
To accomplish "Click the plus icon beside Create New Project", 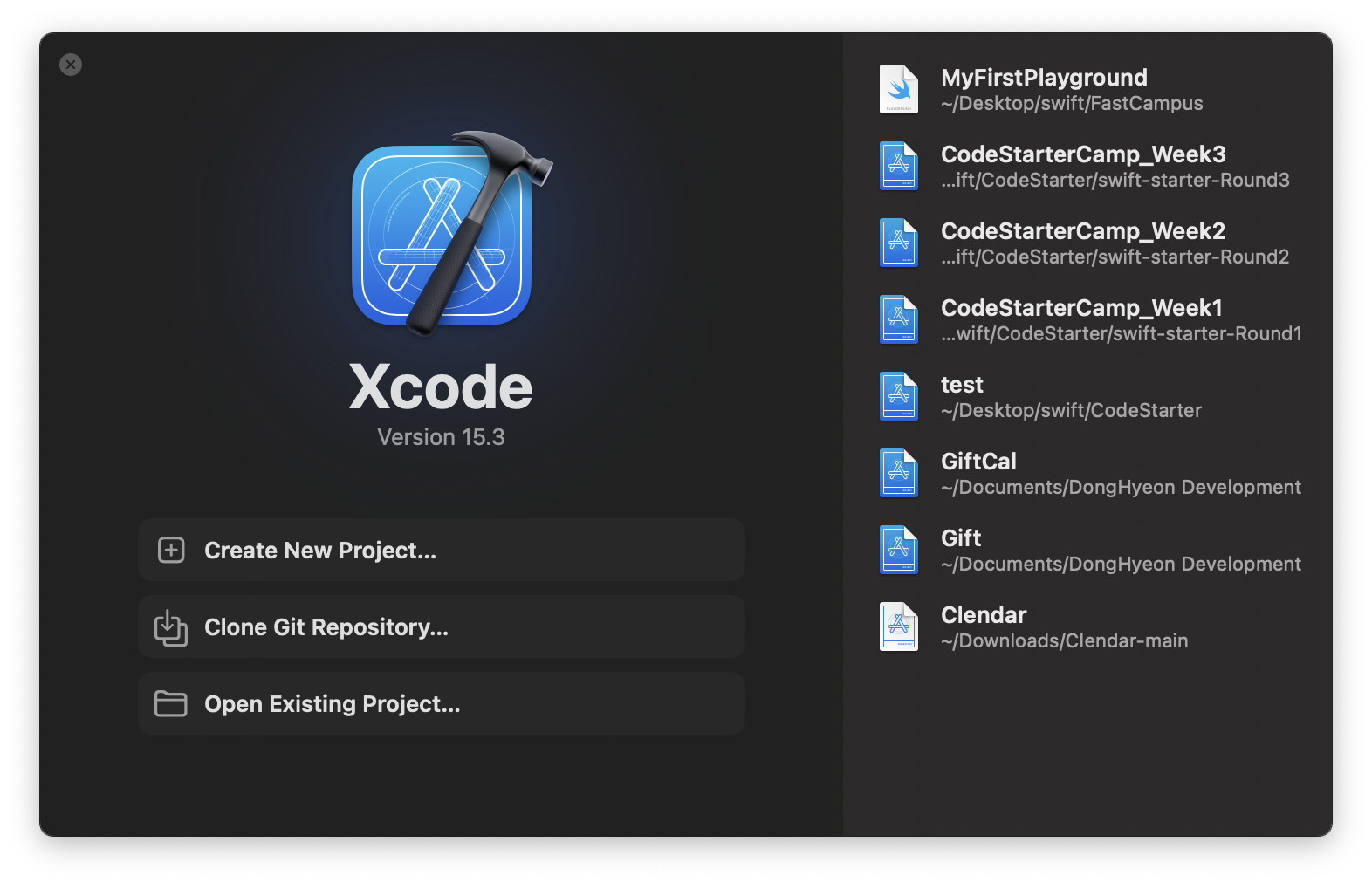I will (171, 551).
